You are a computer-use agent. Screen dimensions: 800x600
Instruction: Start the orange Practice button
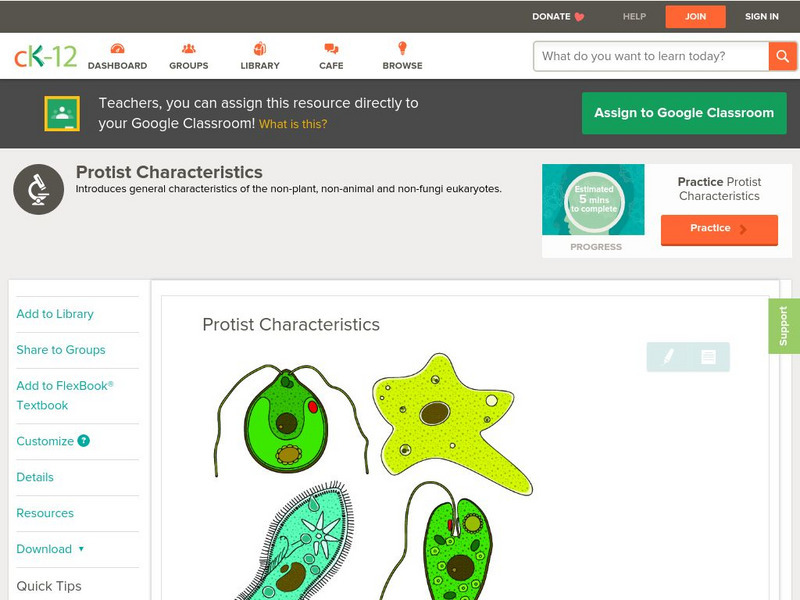pos(718,229)
